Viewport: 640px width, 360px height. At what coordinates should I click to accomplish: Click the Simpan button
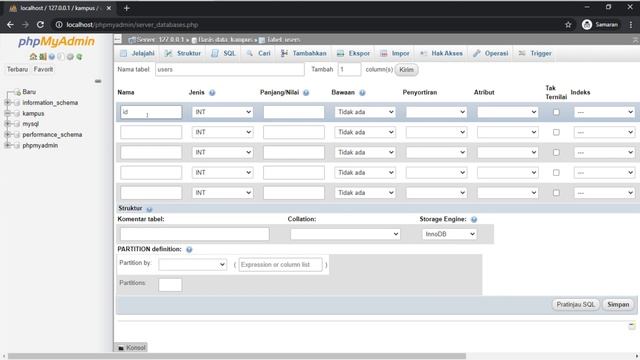point(618,304)
